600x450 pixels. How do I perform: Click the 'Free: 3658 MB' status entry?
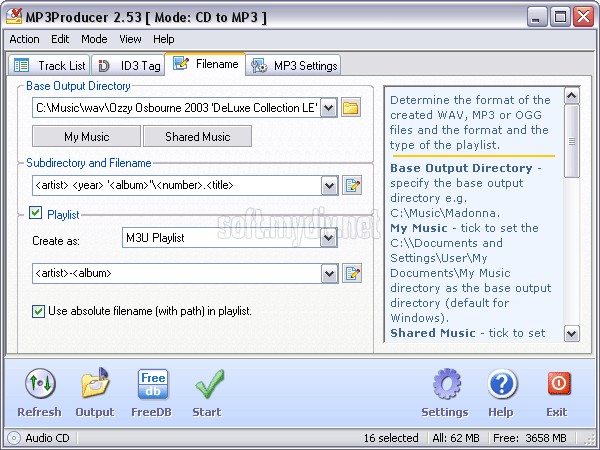530,438
